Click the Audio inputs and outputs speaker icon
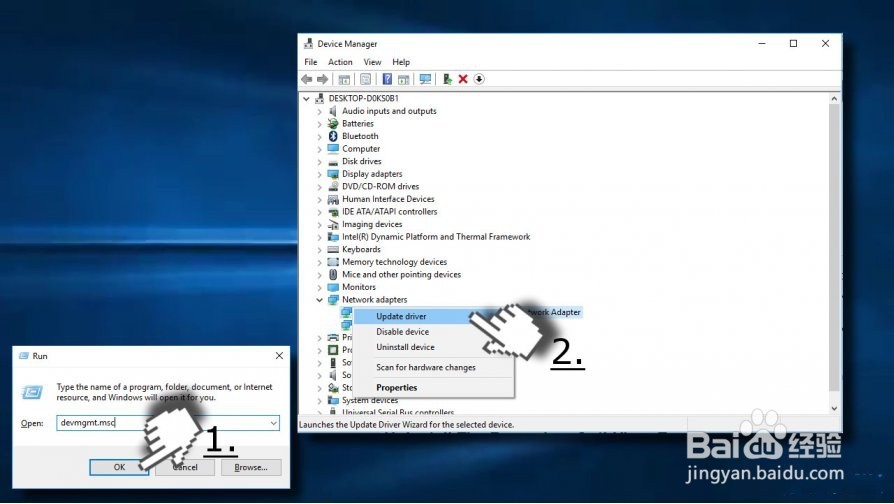 coord(333,111)
